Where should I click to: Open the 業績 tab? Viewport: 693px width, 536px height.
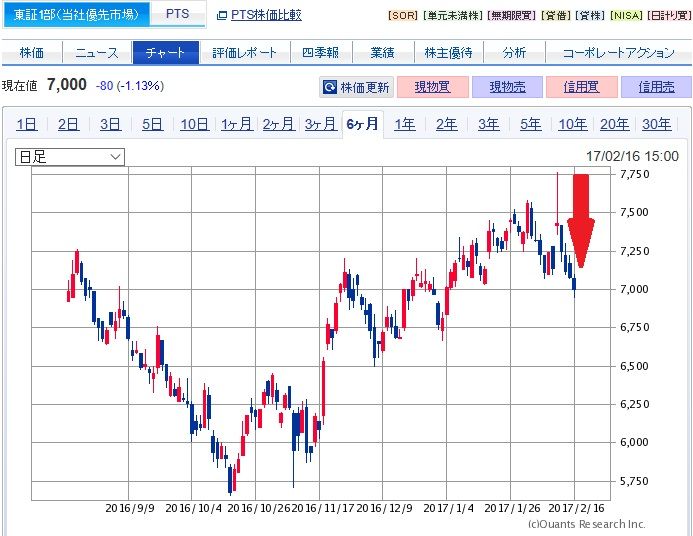coord(383,53)
